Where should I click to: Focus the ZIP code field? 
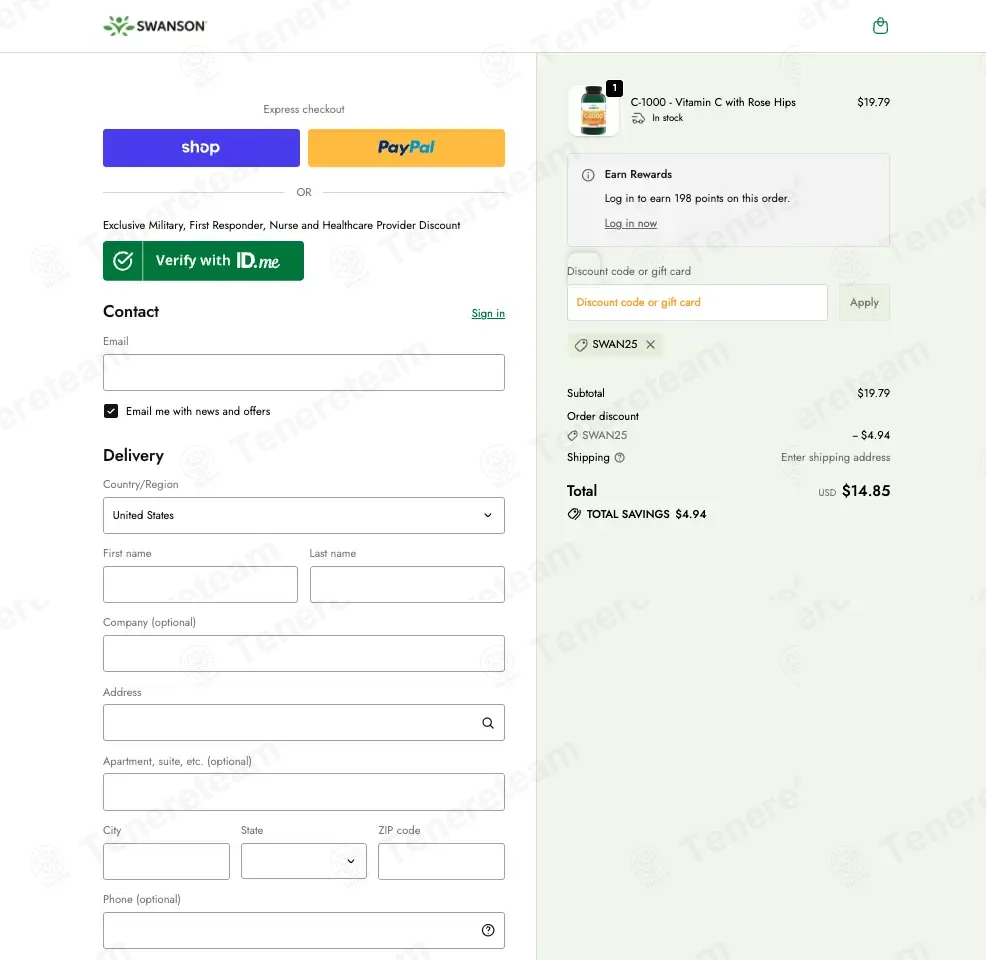click(441, 861)
